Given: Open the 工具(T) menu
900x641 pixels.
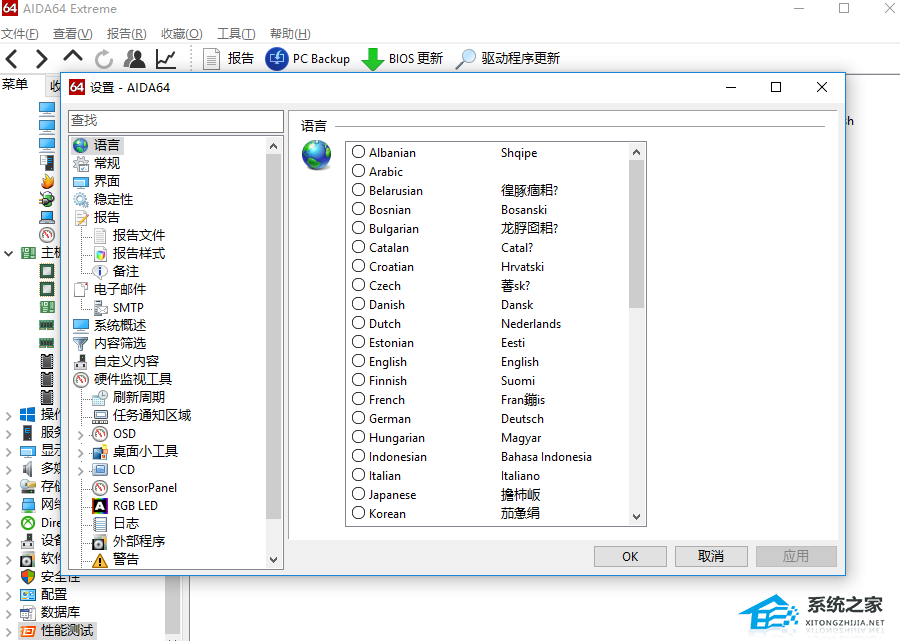Looking at the screenshot, I should (x=236, y=34).
